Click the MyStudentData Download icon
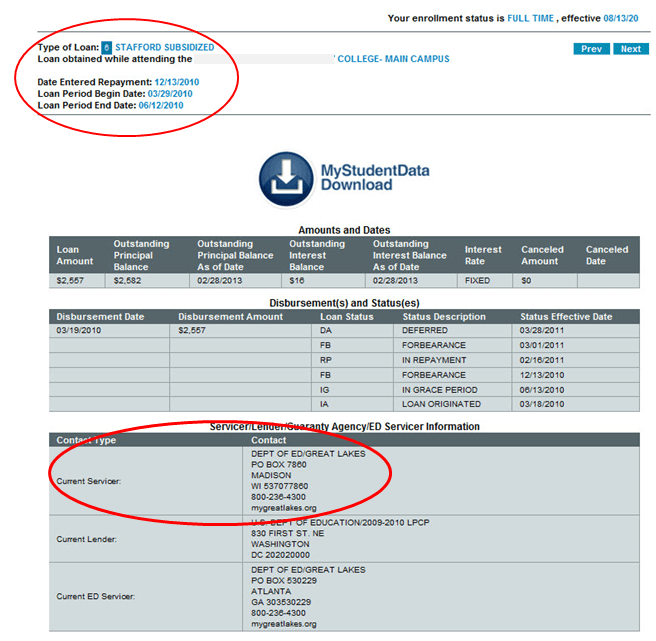The image size is (656, 641). click(x=286, y=179)
